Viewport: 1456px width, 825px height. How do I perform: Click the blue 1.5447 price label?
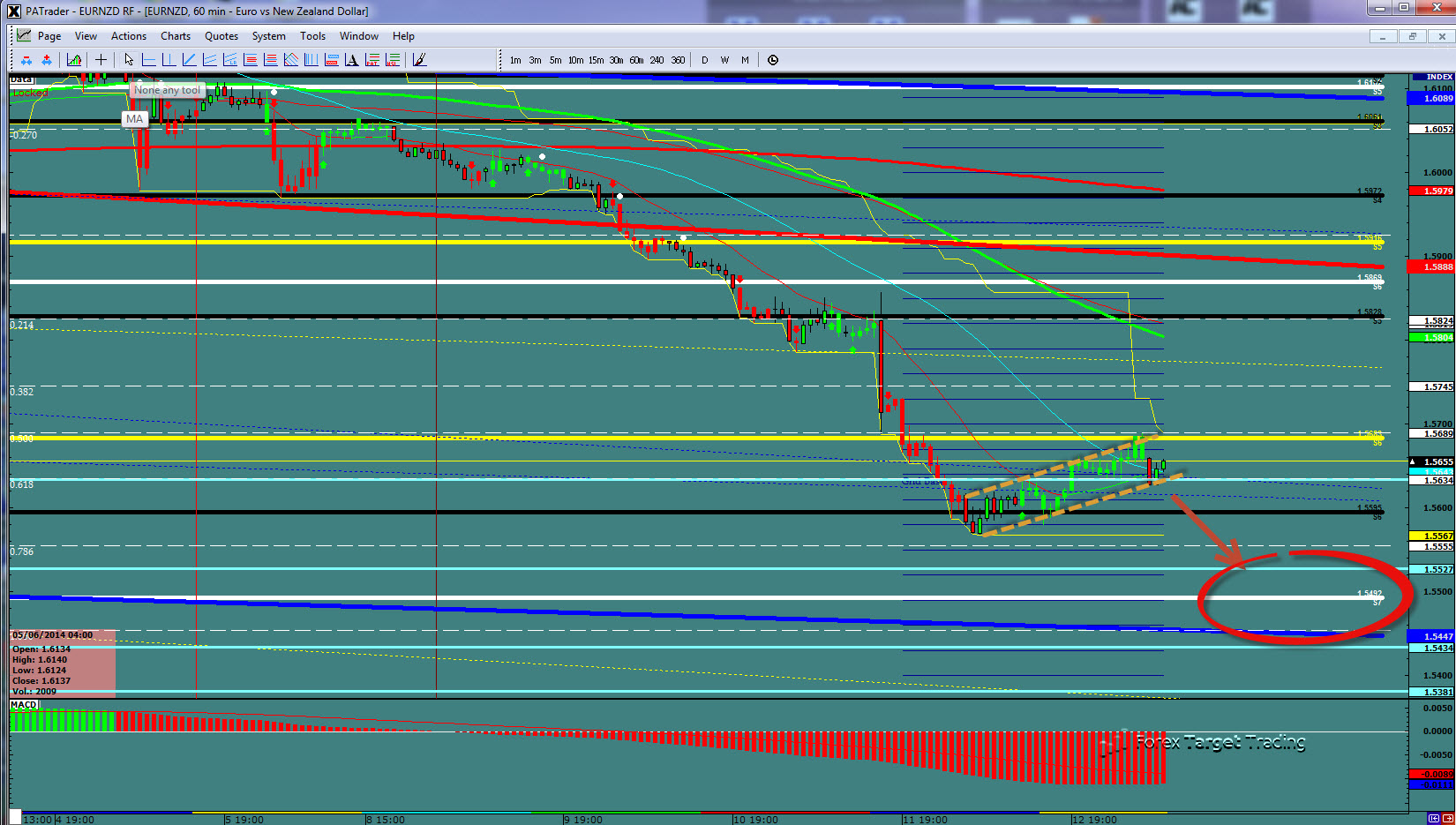(1431, 636)
